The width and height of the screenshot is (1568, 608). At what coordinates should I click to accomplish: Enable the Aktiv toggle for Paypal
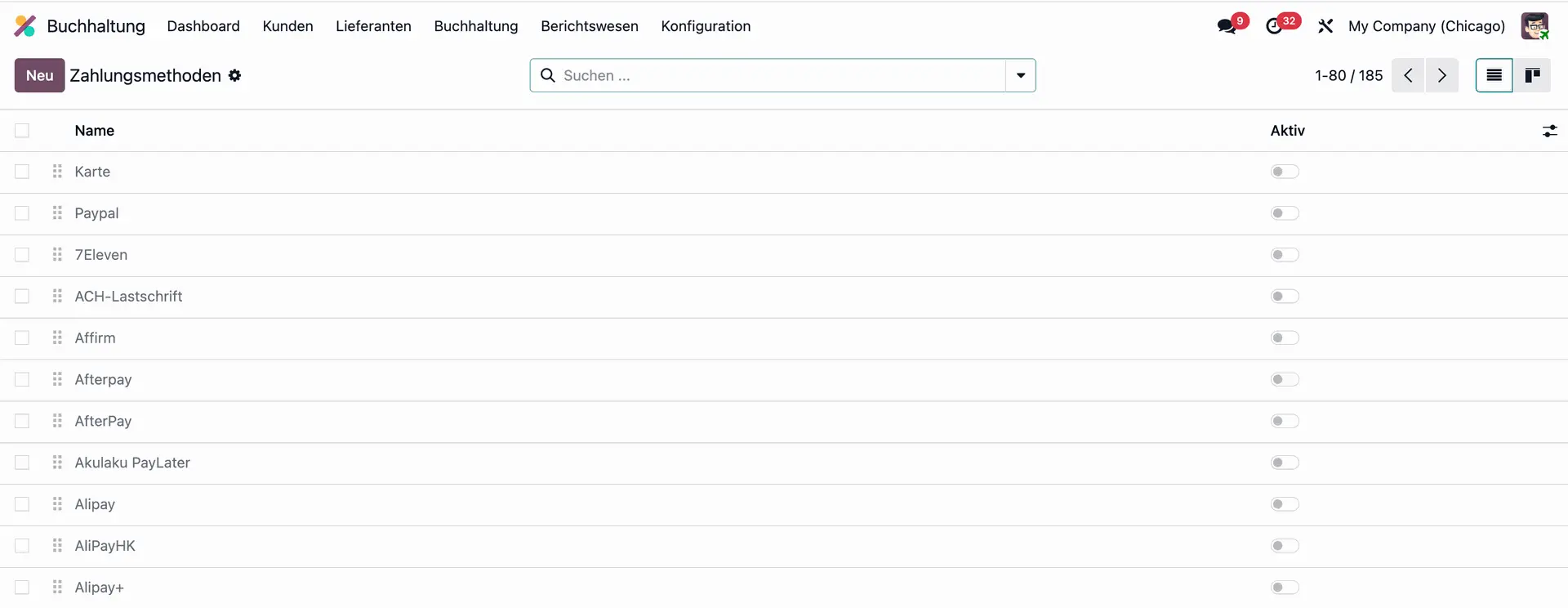[1285, 213]
